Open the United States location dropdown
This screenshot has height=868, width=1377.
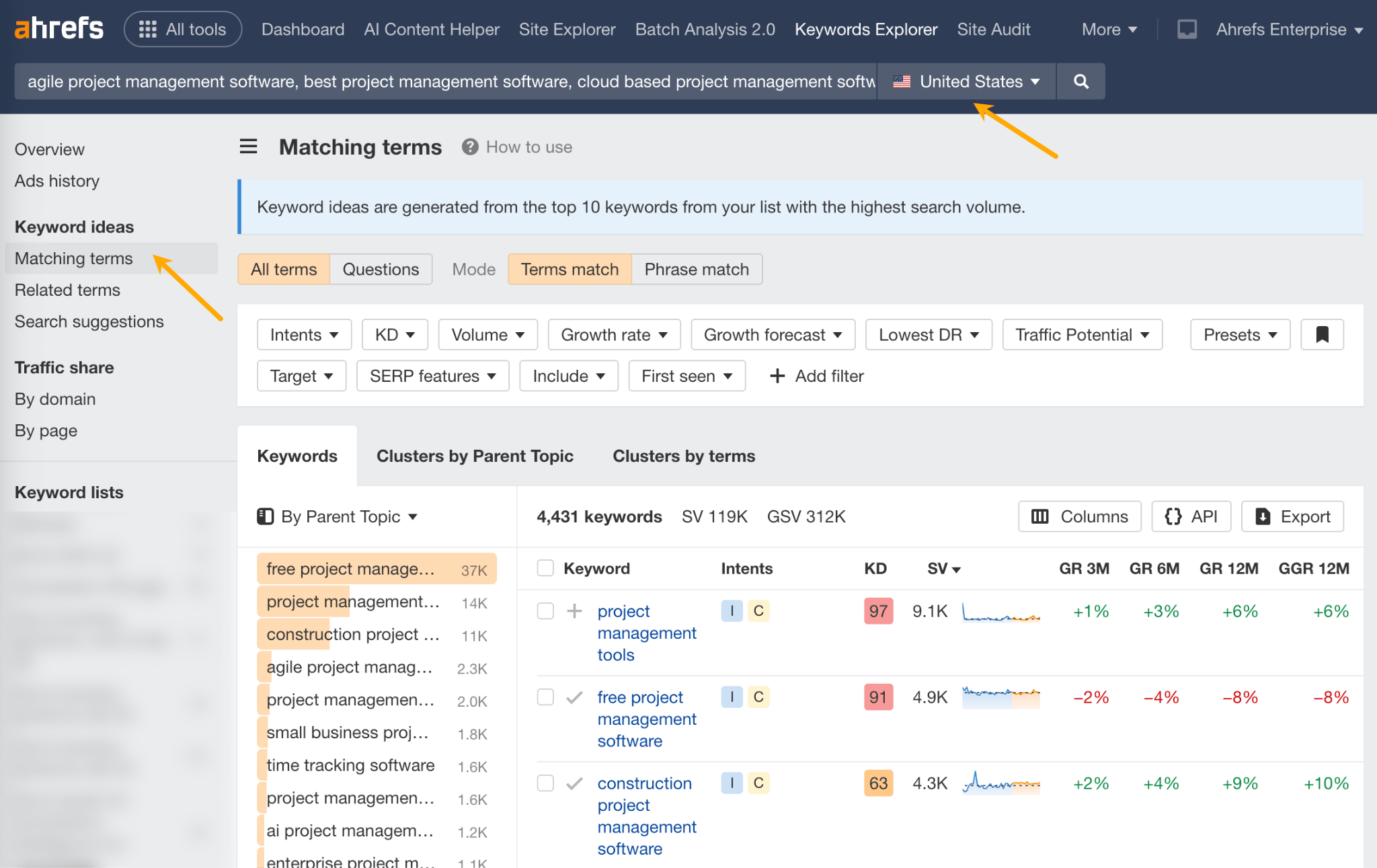(x=966, y=81)
